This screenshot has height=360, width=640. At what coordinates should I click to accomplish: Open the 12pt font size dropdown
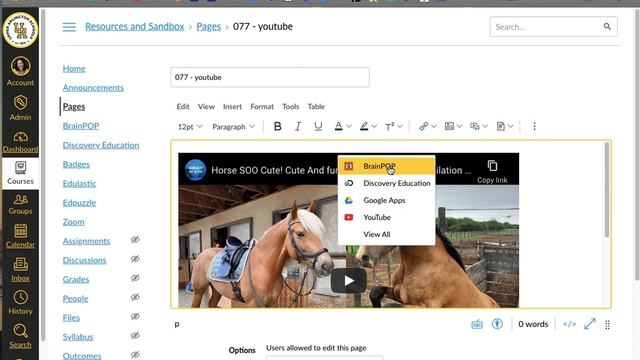click(190, 127)
